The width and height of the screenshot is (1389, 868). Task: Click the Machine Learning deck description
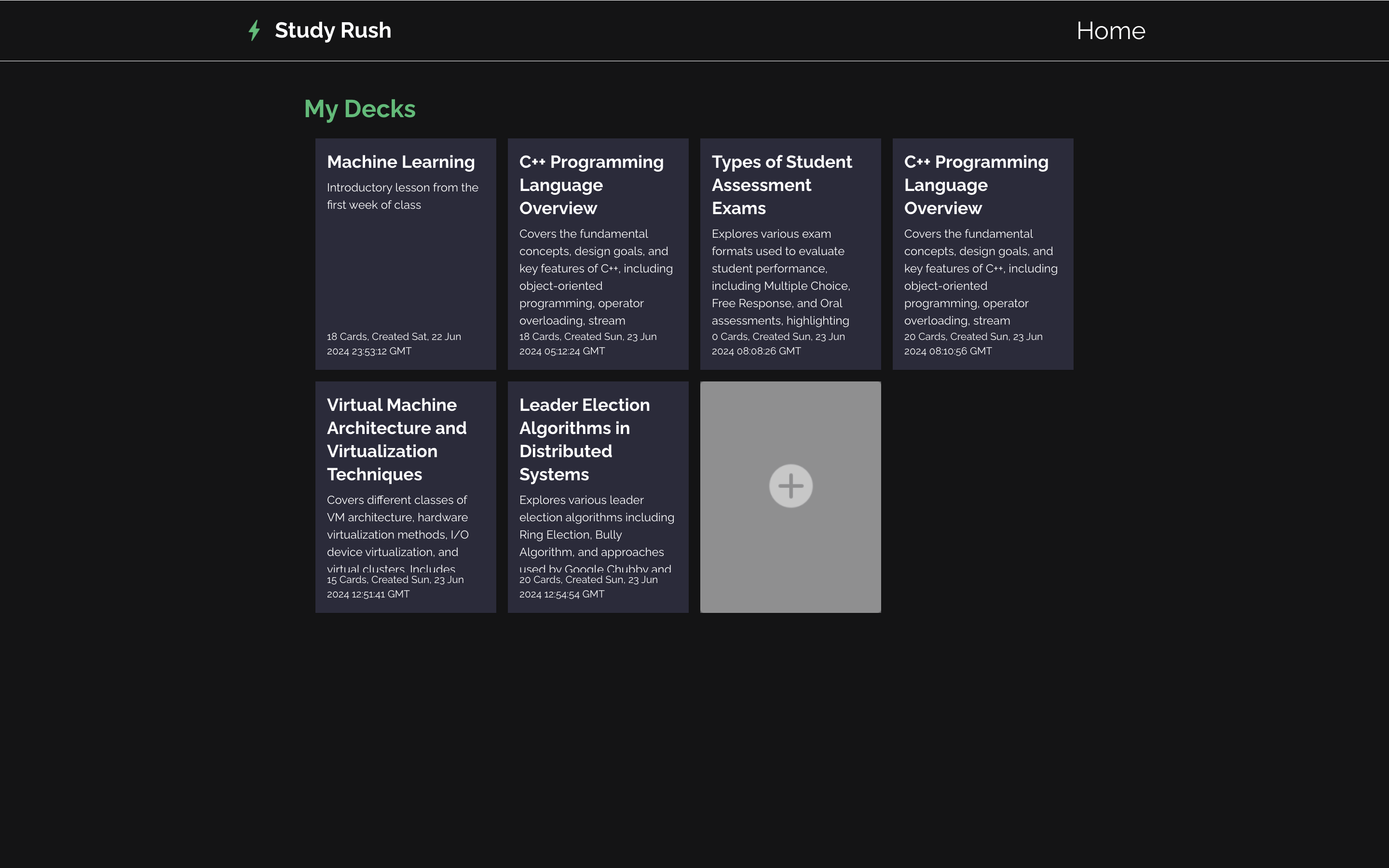[x=402, y=196]
